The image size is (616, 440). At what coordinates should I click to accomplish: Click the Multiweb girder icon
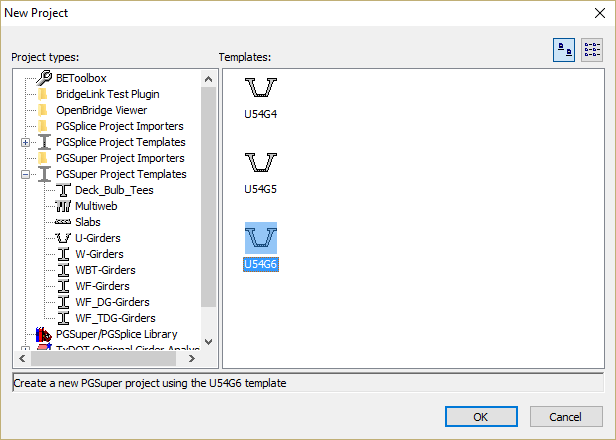coord(64,206)
